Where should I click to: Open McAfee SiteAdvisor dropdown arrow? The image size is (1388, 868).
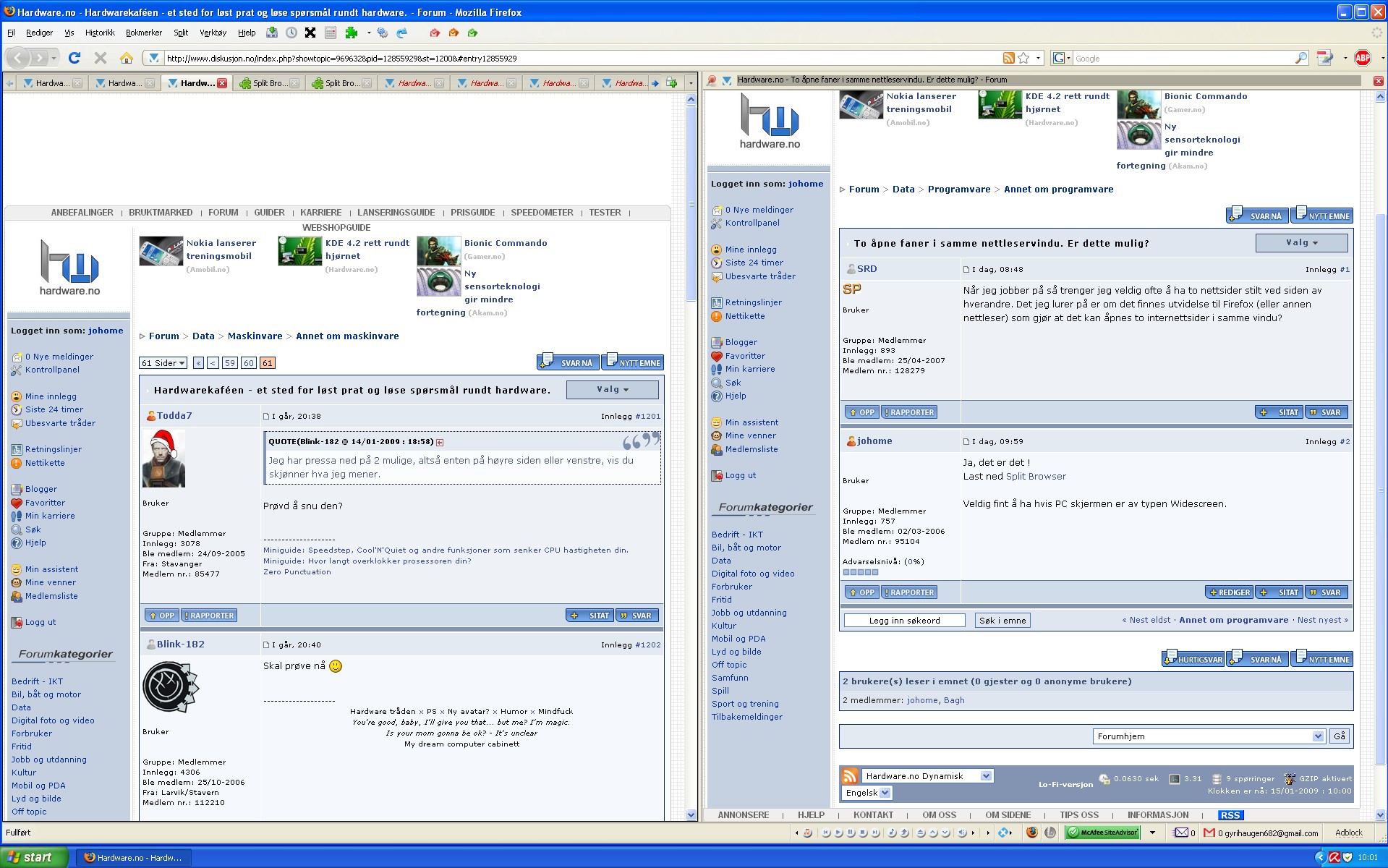[1152, 833]
